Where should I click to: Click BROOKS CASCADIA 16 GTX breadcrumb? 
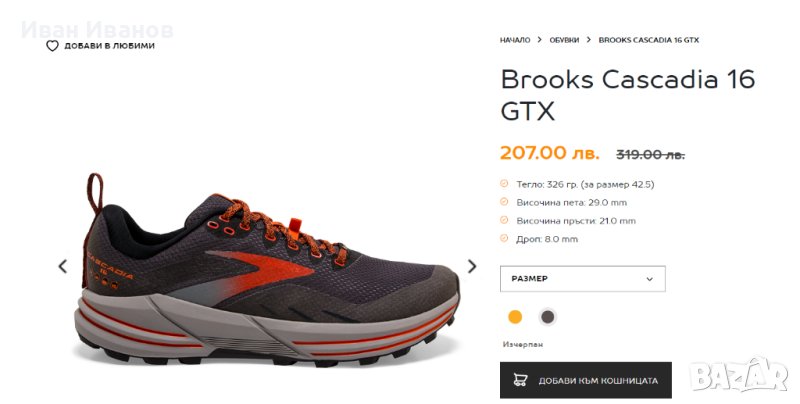pos(648,40)
